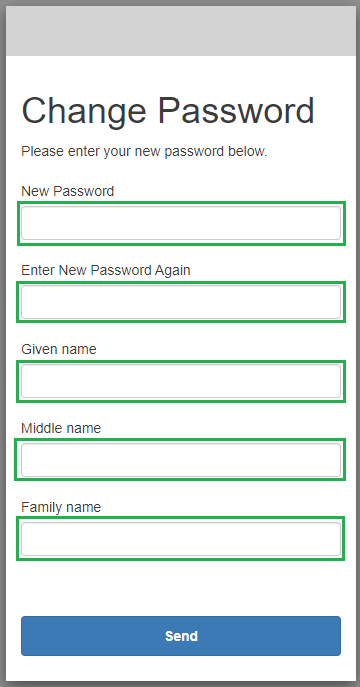Click the "Middle name" label

click(x=61, y=428)
